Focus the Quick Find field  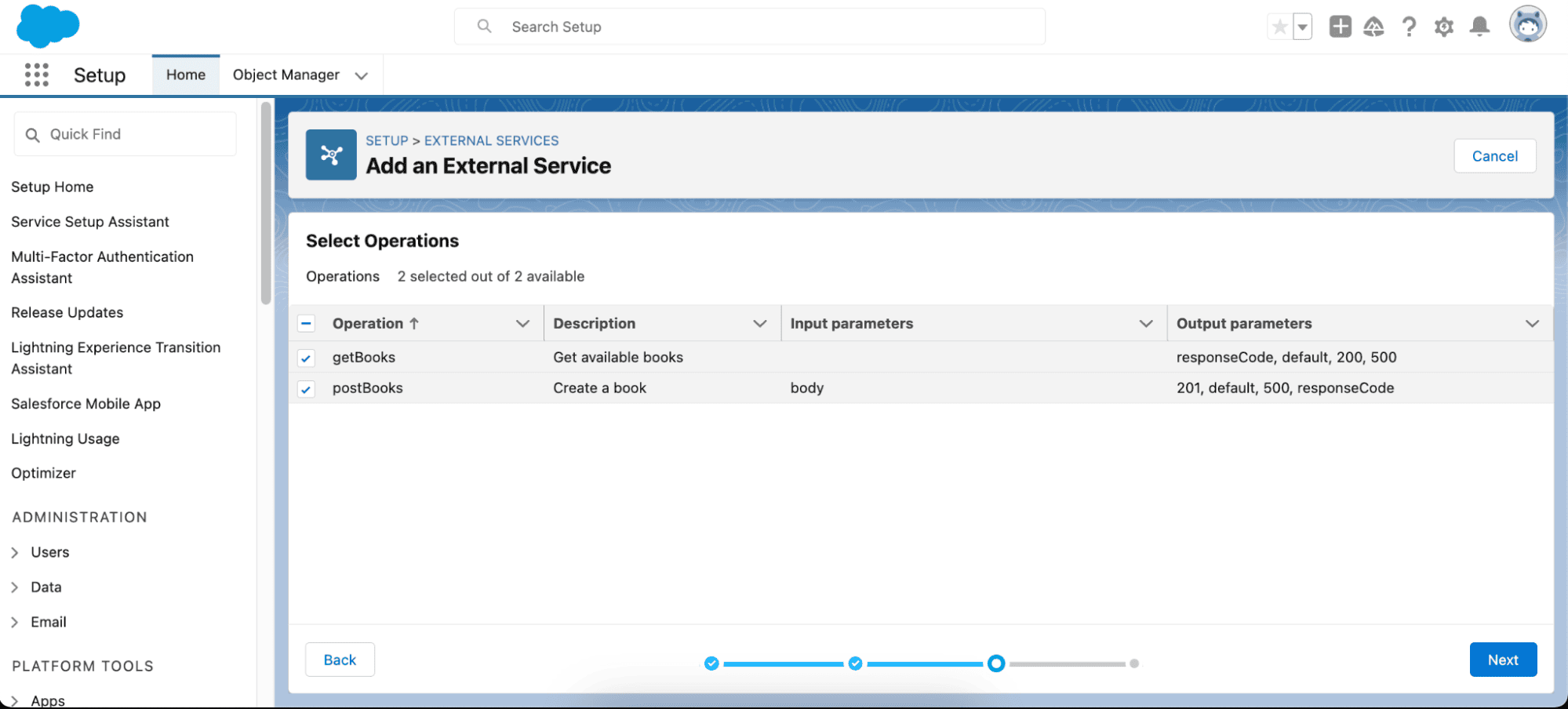click(x=125, y=134)
